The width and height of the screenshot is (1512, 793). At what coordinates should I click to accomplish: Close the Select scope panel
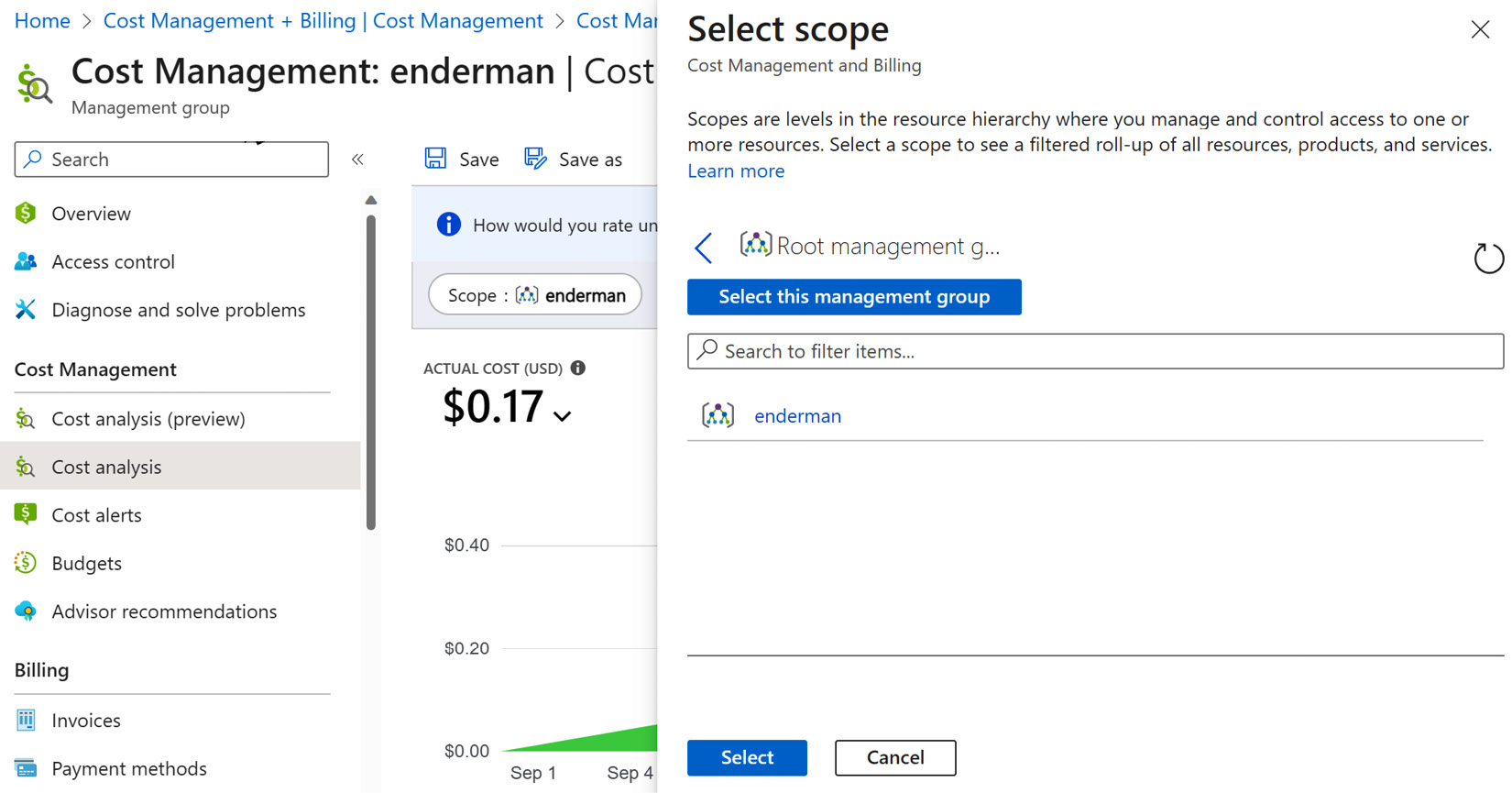click(x=1480, y=30)
